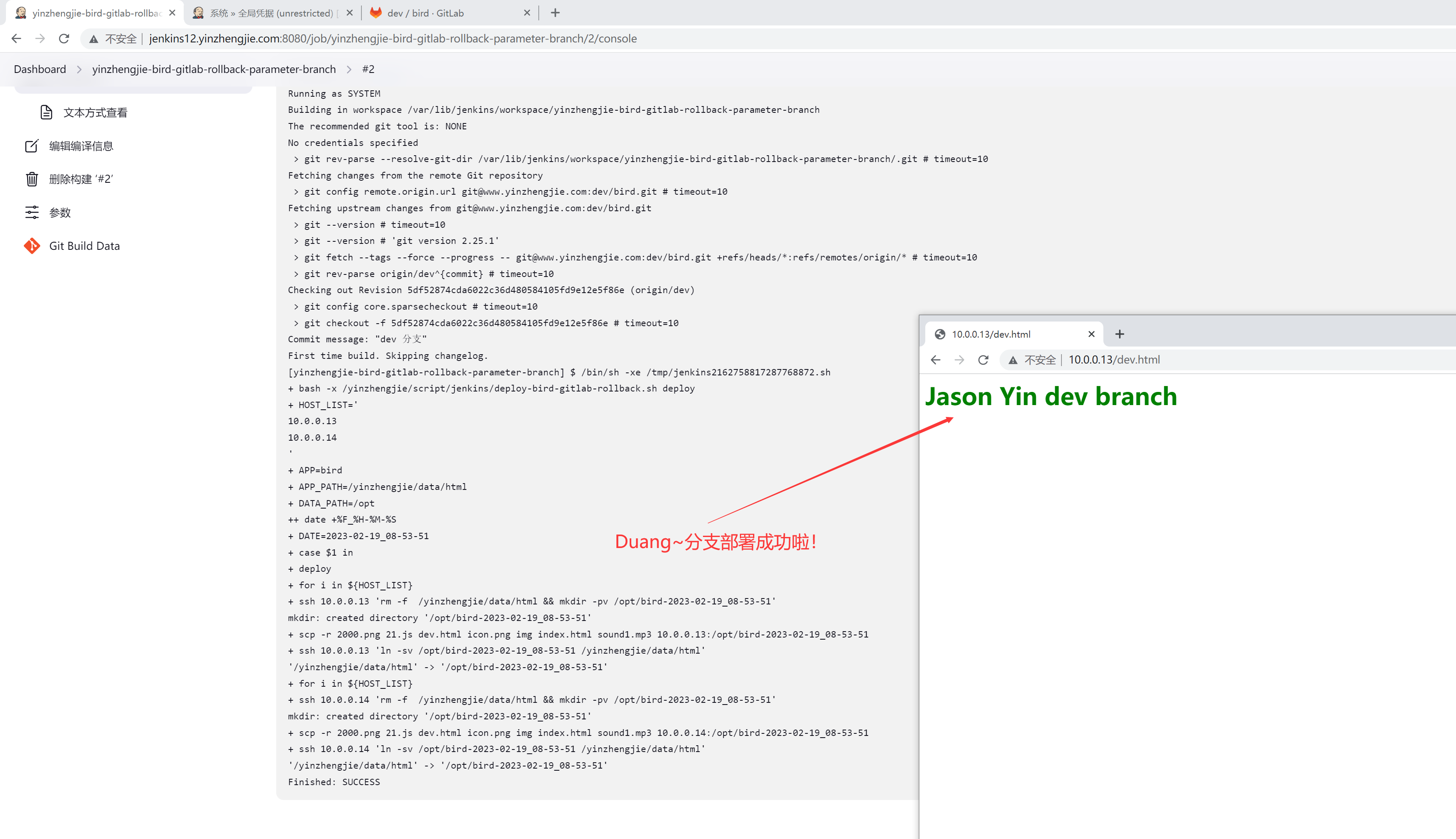
Task: Reload the 10.0.0.13/dev.html page
Action: pos(983,360)
